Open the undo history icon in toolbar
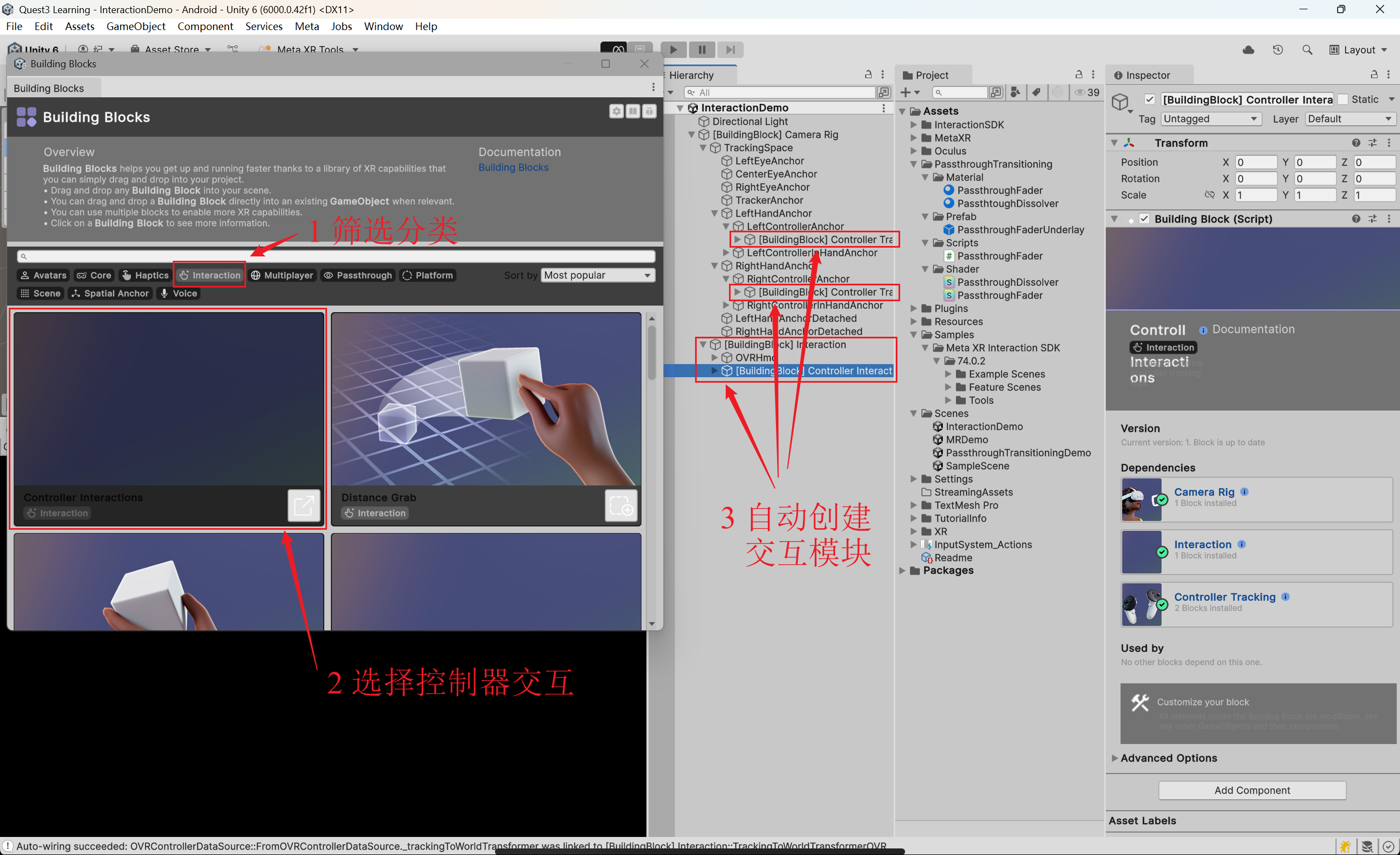 pos(1278,50)
